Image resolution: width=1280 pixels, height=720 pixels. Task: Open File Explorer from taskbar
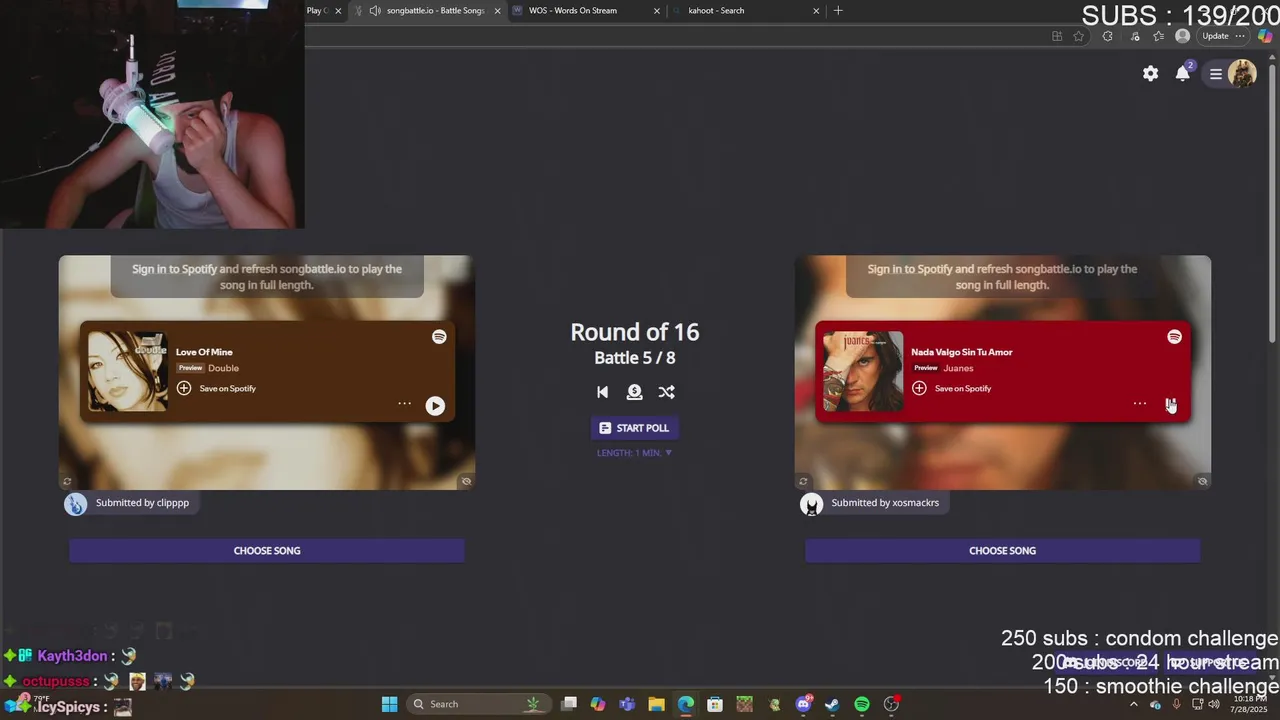point(656,704)
